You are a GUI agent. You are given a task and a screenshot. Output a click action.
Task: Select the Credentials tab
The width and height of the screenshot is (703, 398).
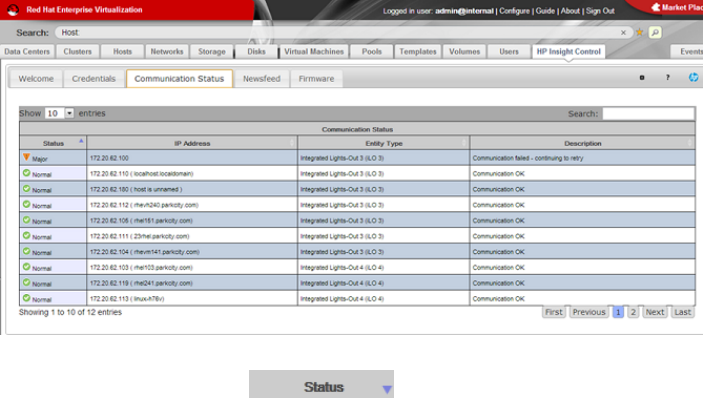(94, 78)
